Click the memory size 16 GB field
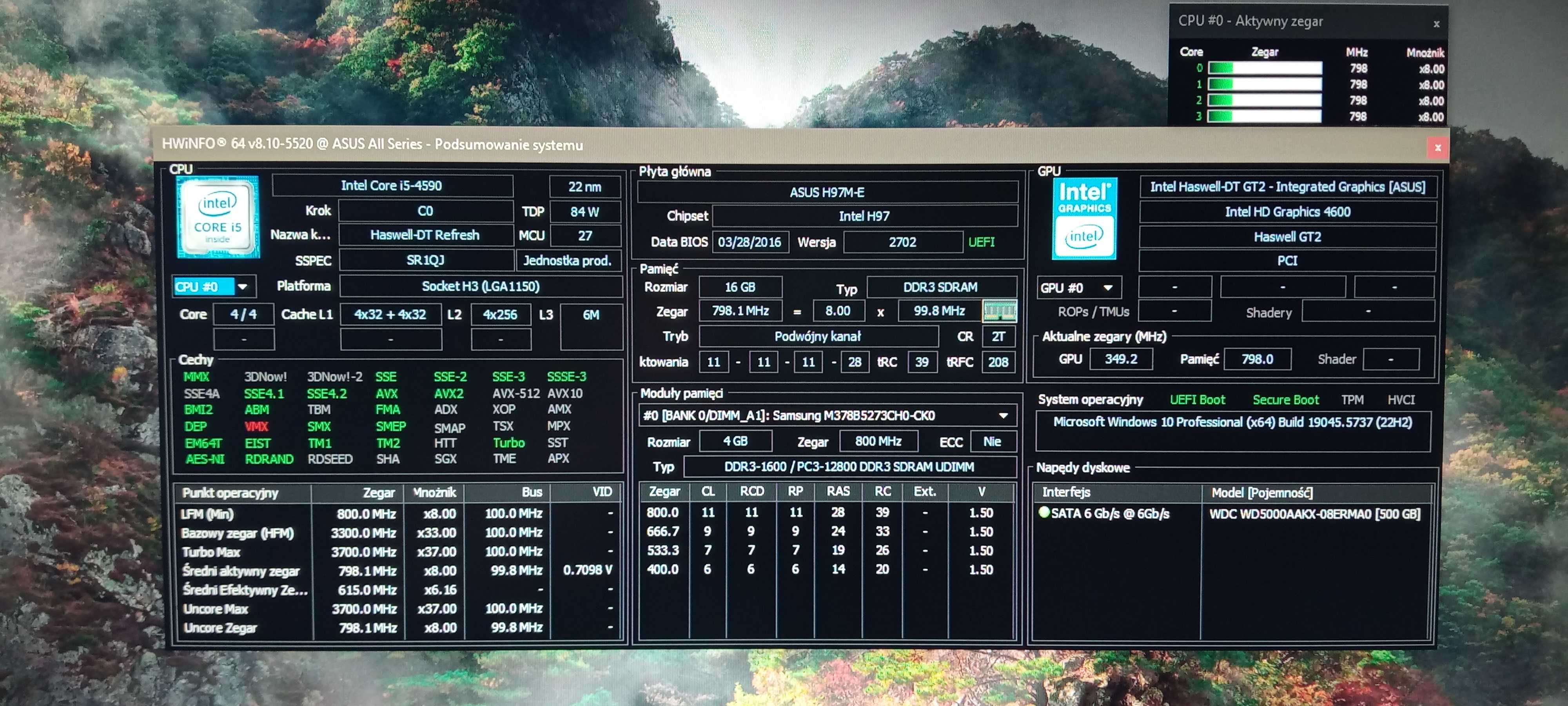 coord(740,287)
